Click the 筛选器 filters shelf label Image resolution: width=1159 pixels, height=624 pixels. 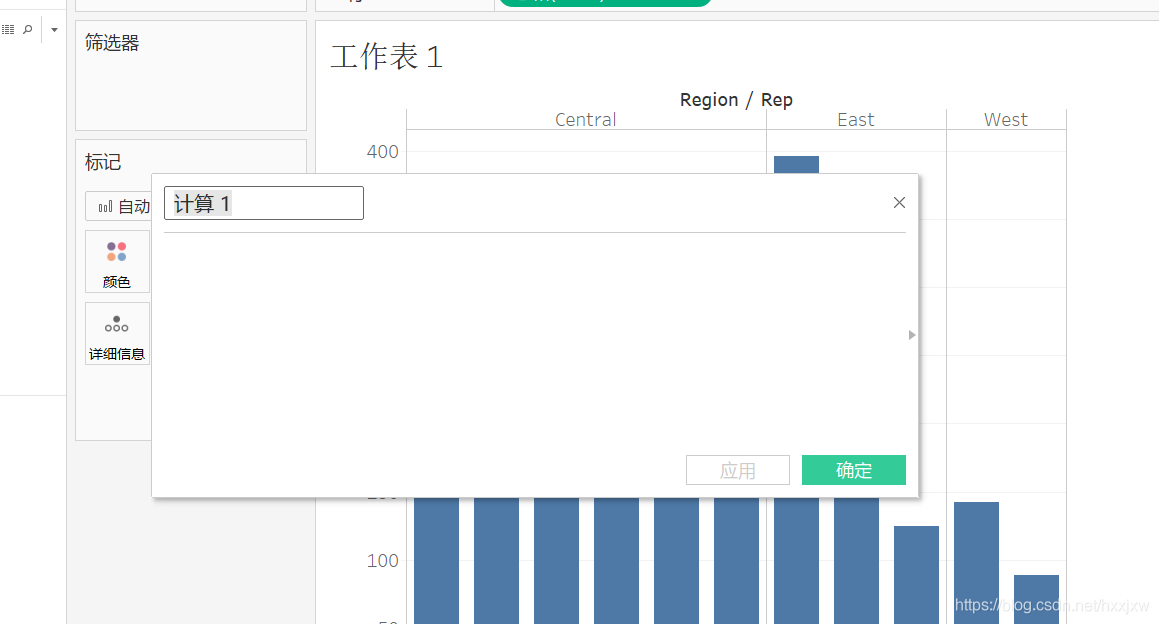pos(112,43)
